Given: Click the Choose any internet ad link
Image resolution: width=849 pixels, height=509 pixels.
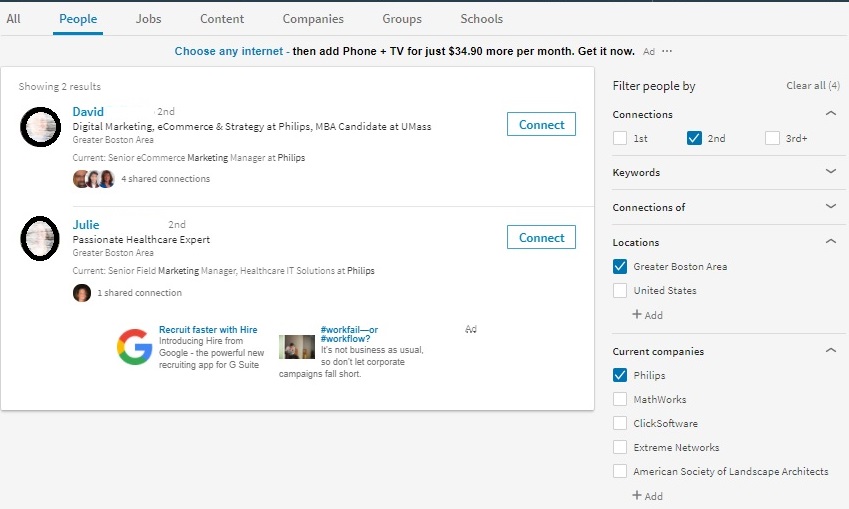Looking at the screenshot, I should [228, 51].
